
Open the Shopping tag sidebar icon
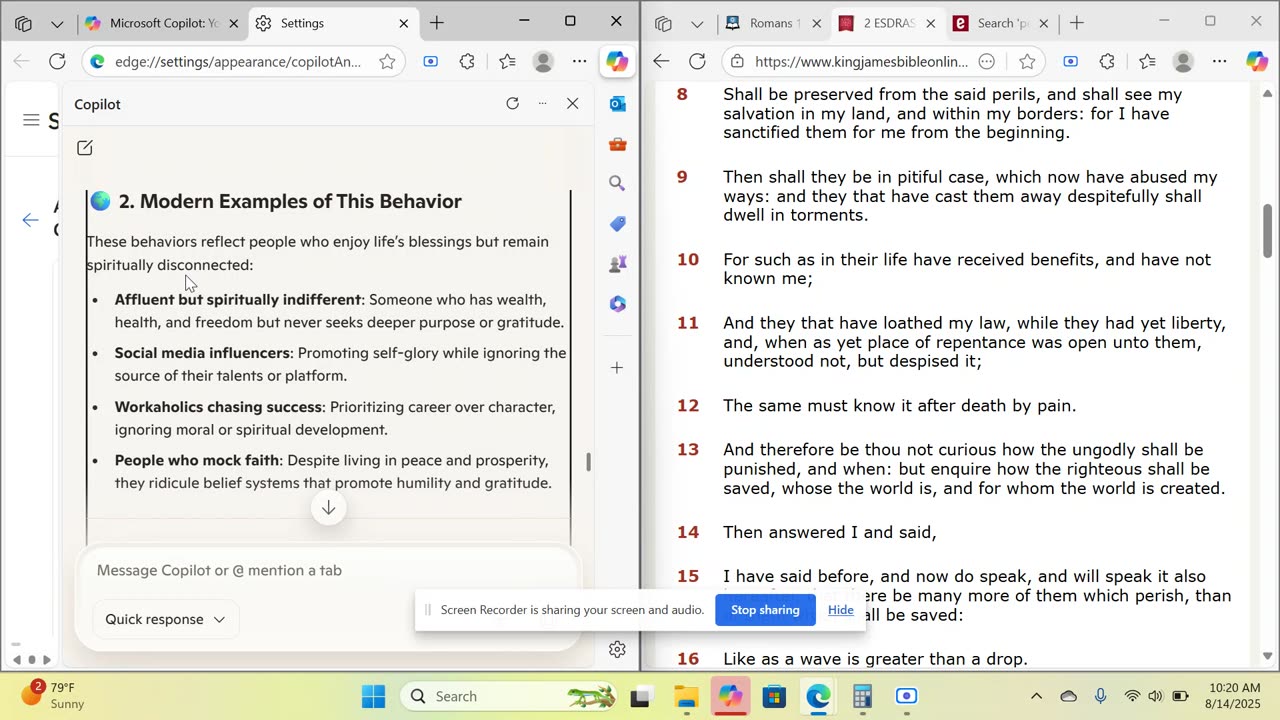click(617, 223)
